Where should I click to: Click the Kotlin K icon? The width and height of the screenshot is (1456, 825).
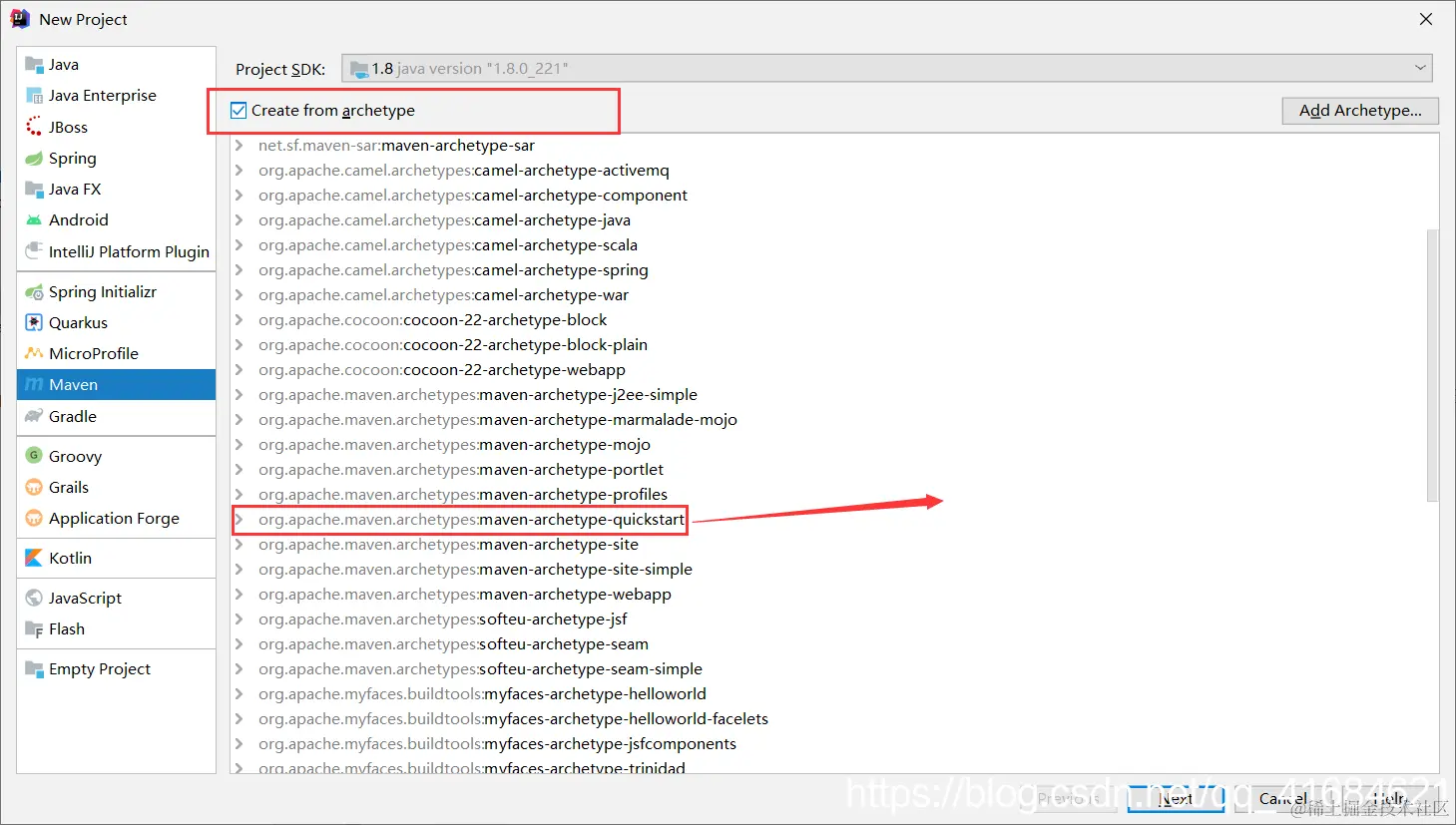pos(34,558)
